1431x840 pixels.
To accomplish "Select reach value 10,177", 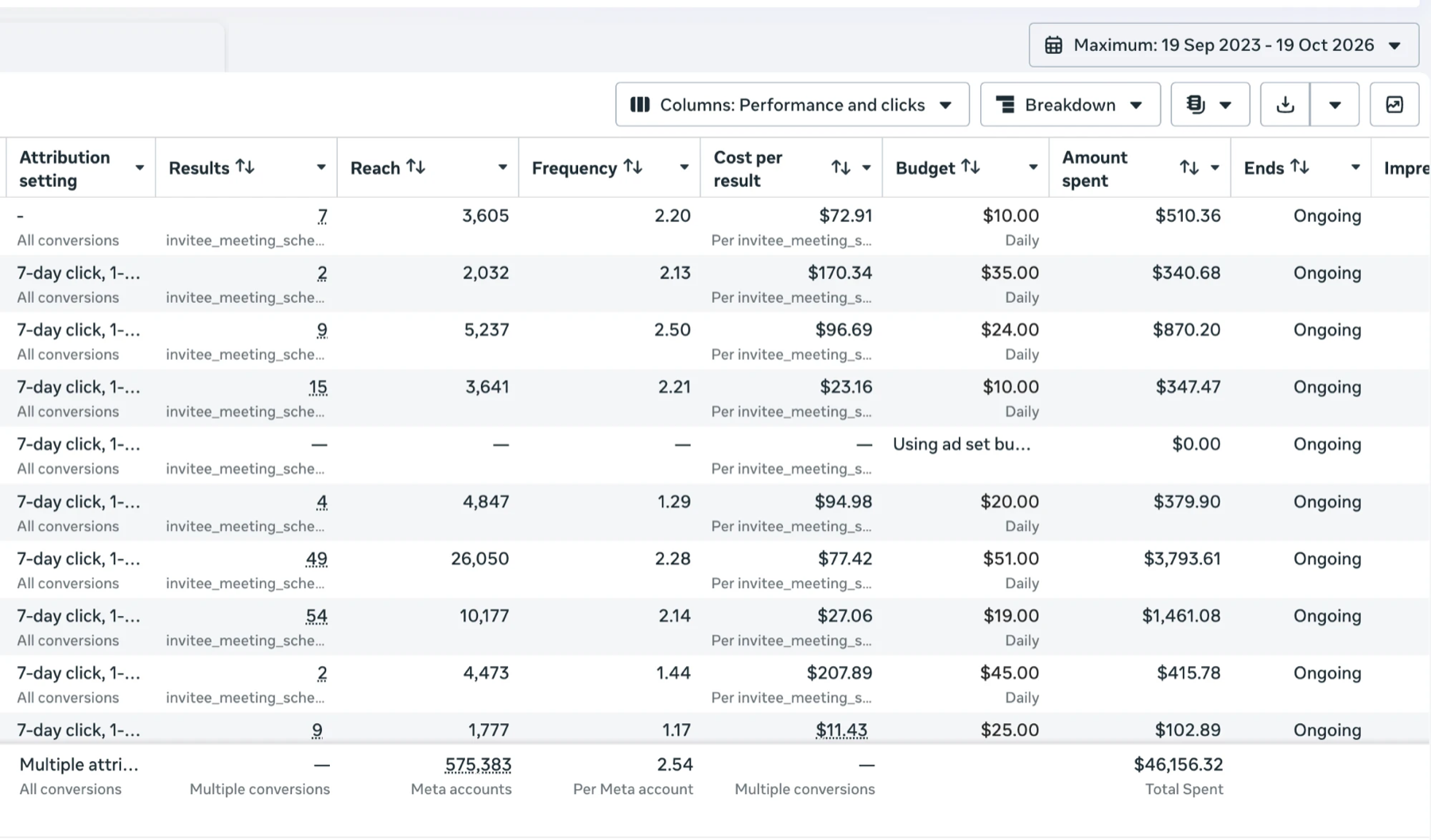I will point(484,616).
